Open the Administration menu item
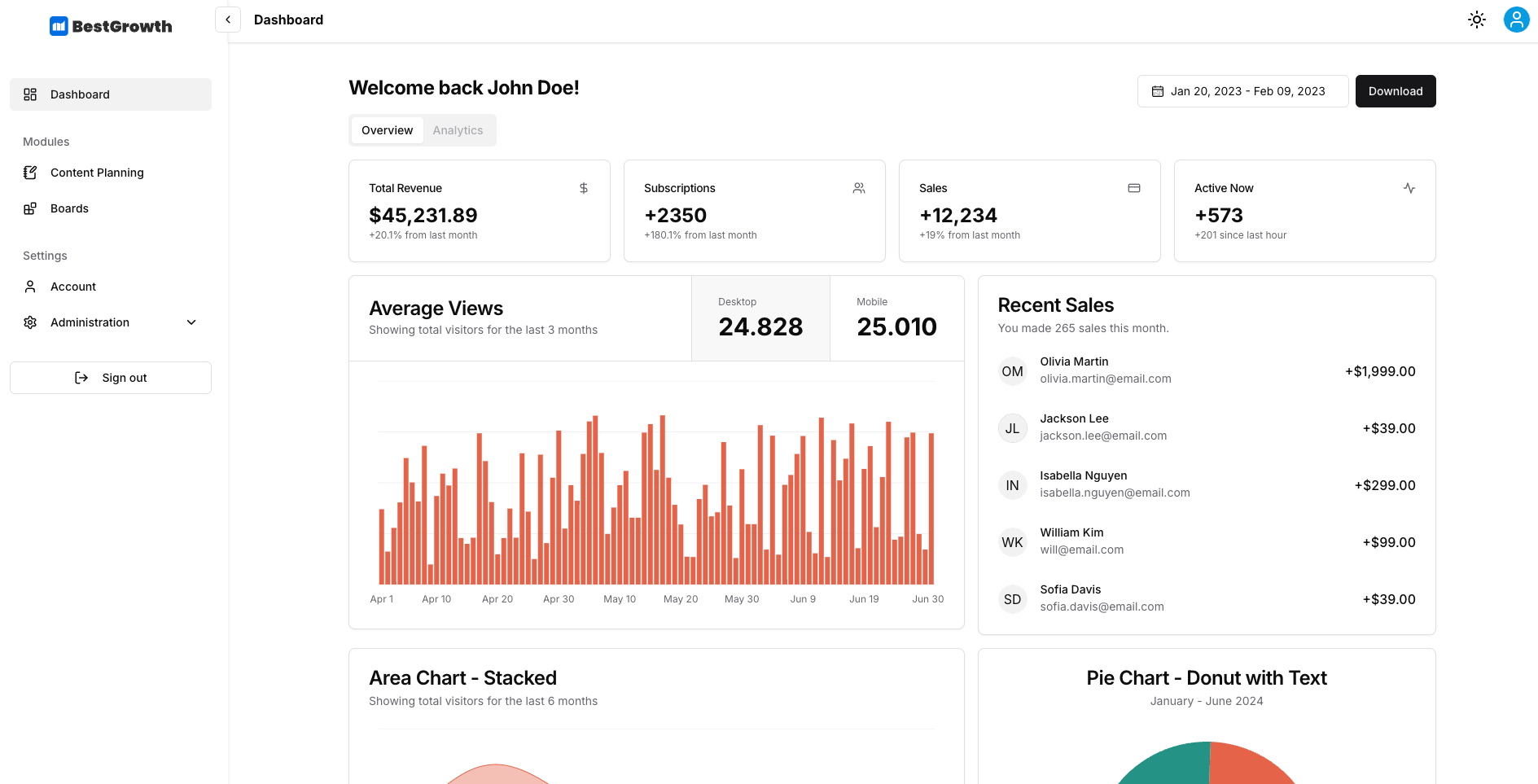1538x784 pixels. (x=111, y=322)
